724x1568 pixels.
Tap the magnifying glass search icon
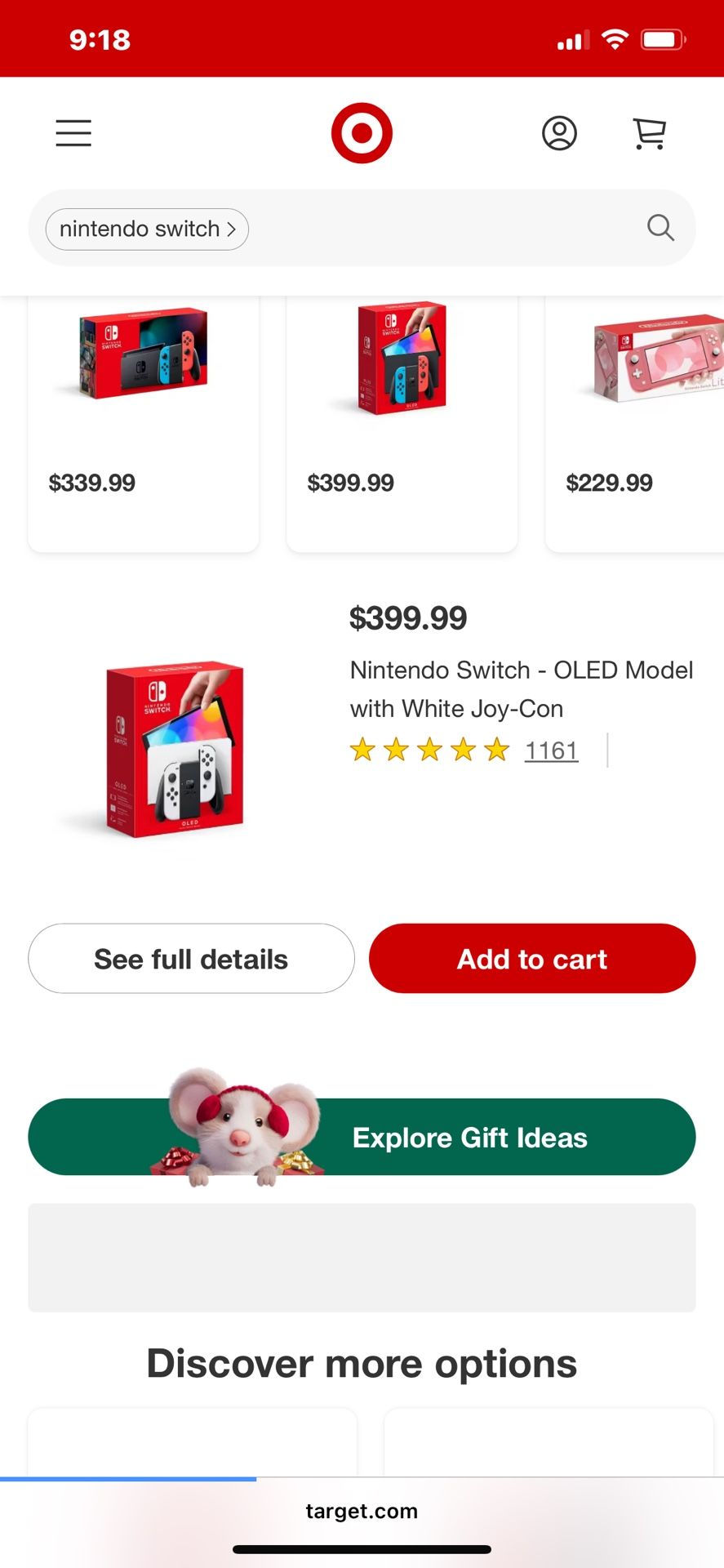[660, 228]
